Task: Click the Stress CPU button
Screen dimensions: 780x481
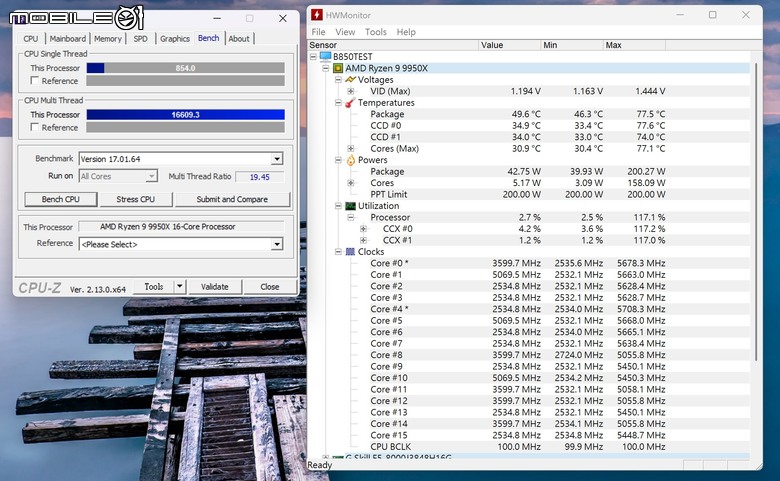Action: point(135,199)
